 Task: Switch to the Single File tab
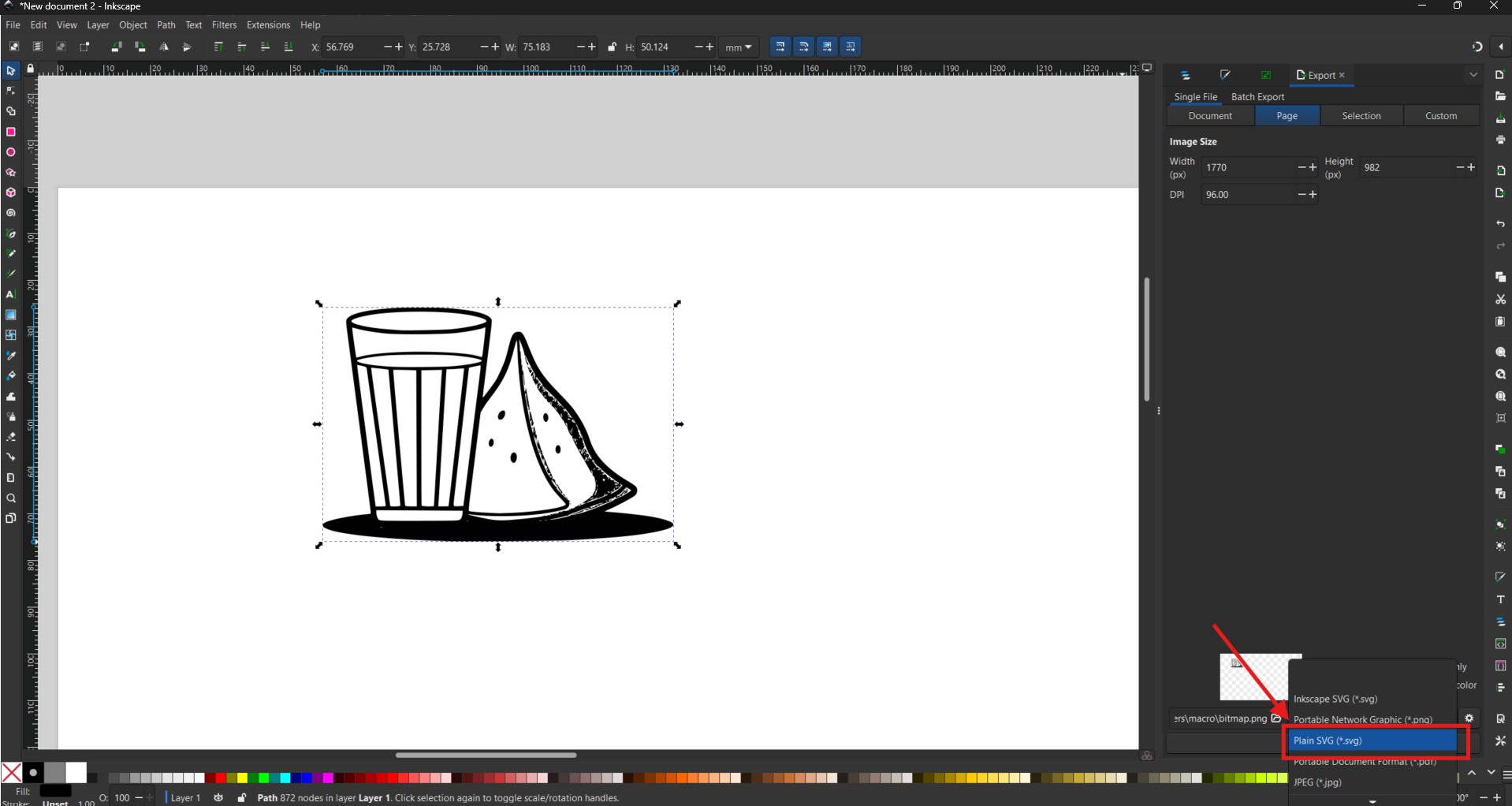(x=1195, y=97)
